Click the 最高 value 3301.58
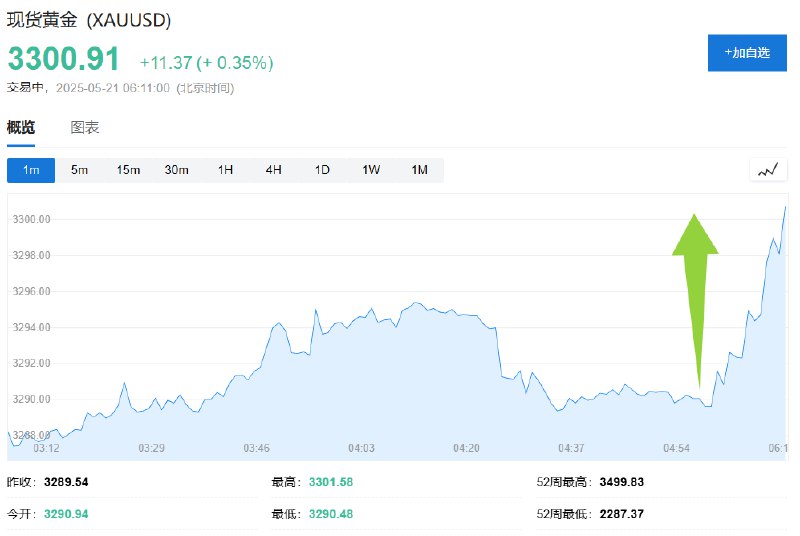Screen dimensions: 800x536 click(x=331, y=482)
